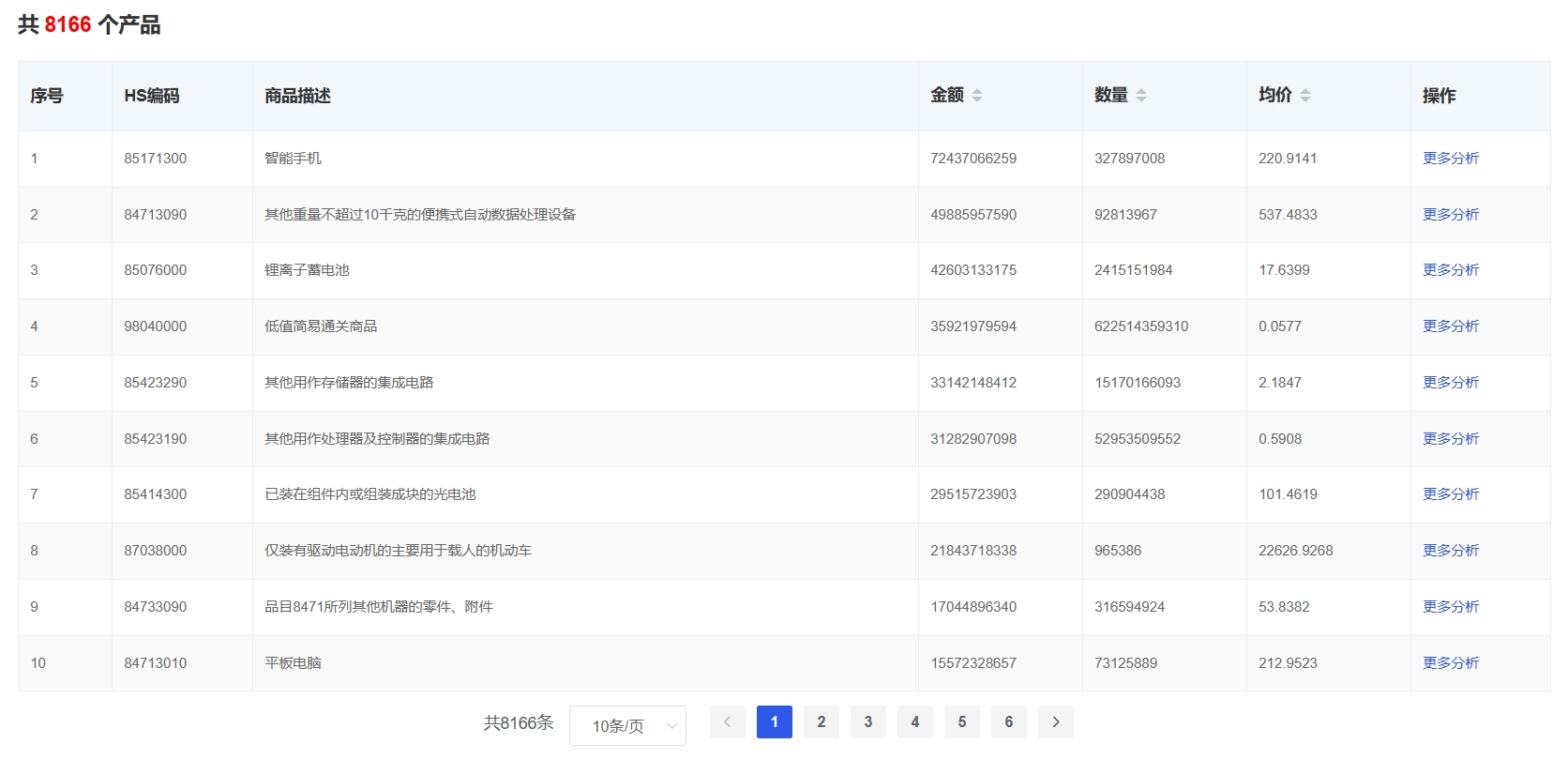The height and width of the screenshot is (759, 1568).
Task: Go to page 5
Action: [x=962, y=722]
